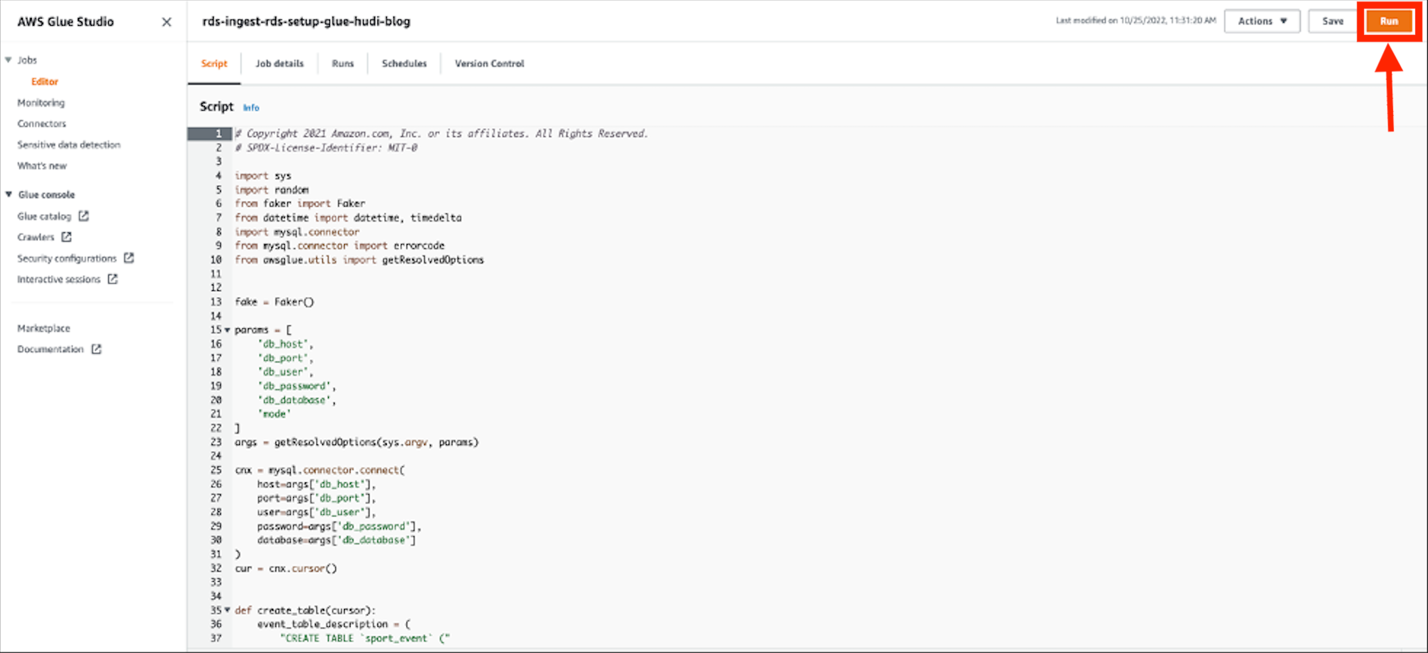This screenshot has width=1428, height=653.
Task: Open Crawlers link
Action: (x=36, y=237)
